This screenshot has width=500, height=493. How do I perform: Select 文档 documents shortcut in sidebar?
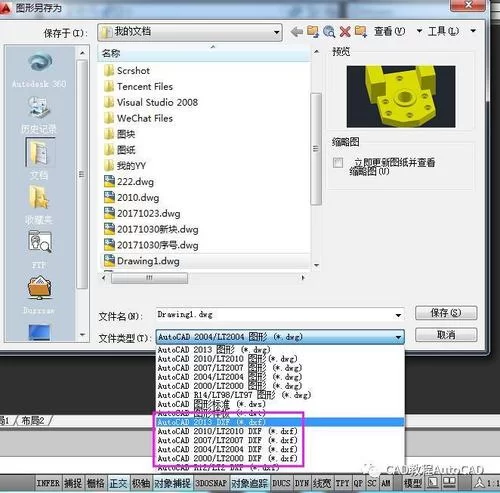[40, 159]
